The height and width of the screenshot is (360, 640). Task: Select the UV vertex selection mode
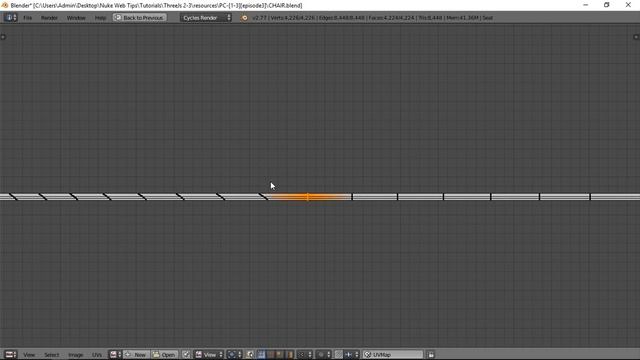pyautogui.click(x=261, y=354)
